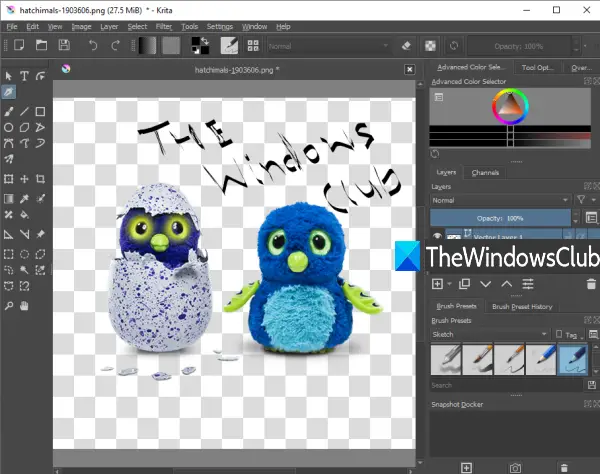Toggle visibility eye of Vector Layer 1
Image resolution: width=600 pixels, height=474 pixels.
point(437,235)
